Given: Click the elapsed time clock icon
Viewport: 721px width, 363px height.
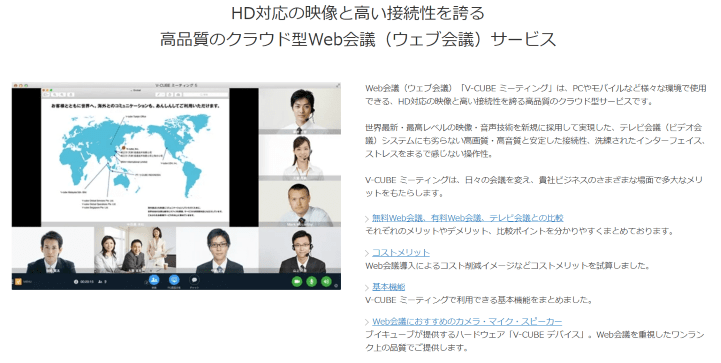Looking at the screenshot, I should click(76, 282).
